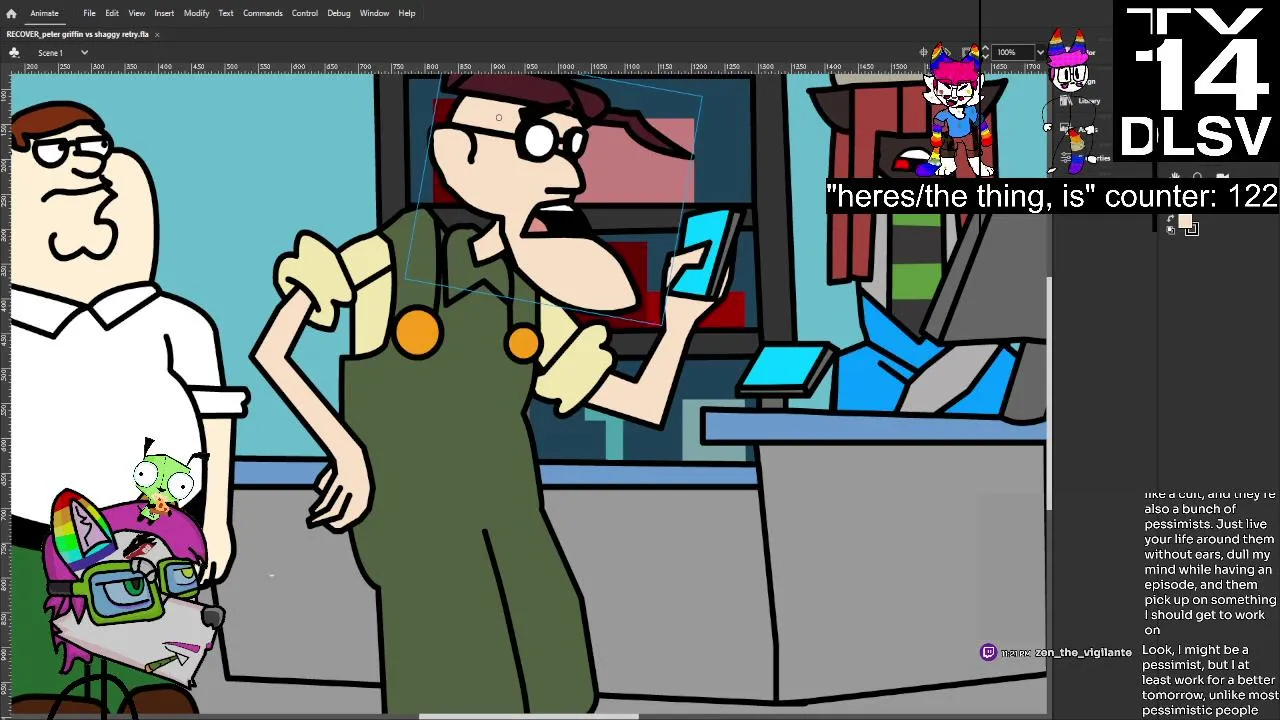This screenshot has height=720, width=1280.
Task: Click the zon_the_vigilante chat username
Action: [x=1083, y=652]
